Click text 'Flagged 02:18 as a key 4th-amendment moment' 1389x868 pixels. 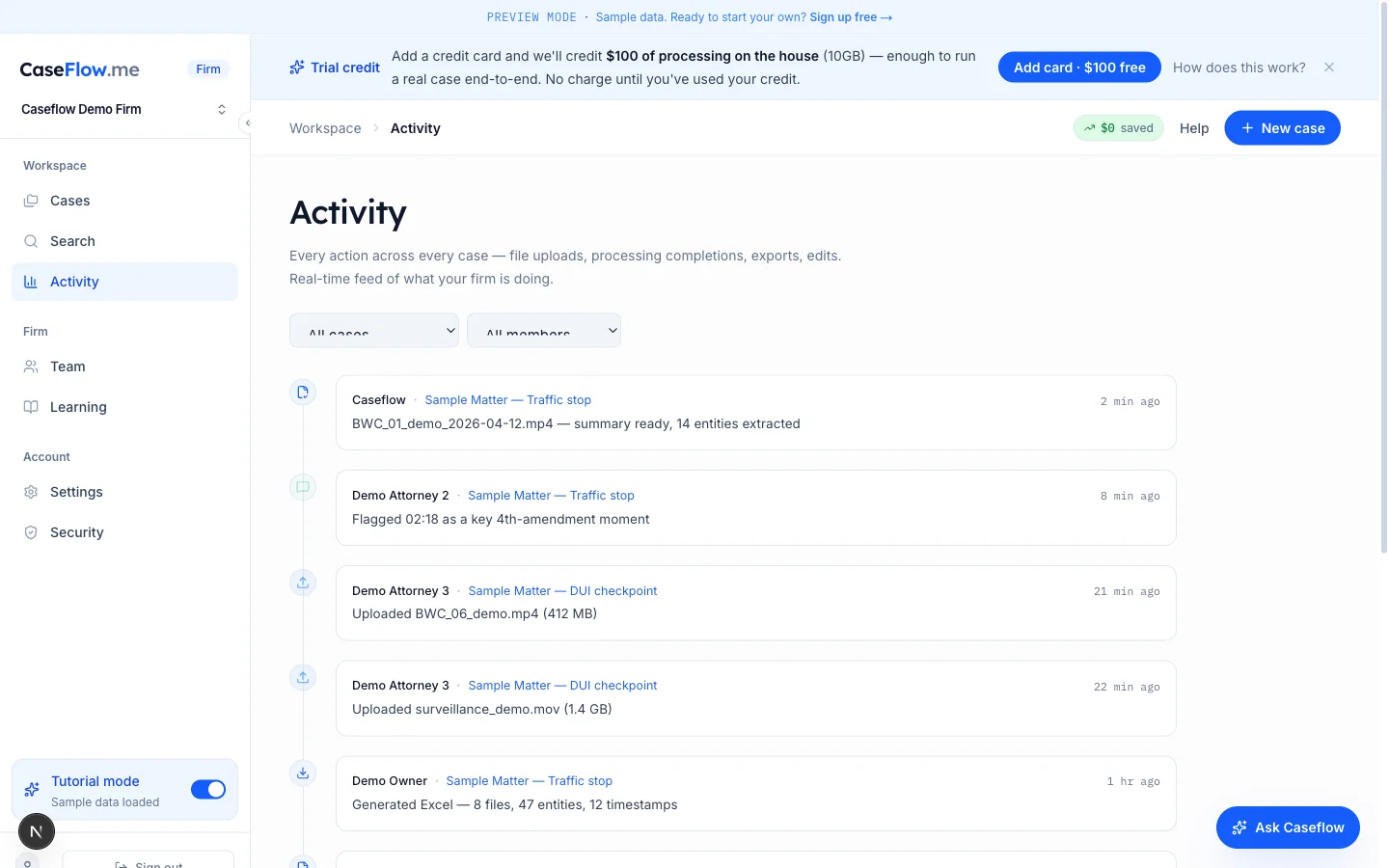tap(501, 519)
